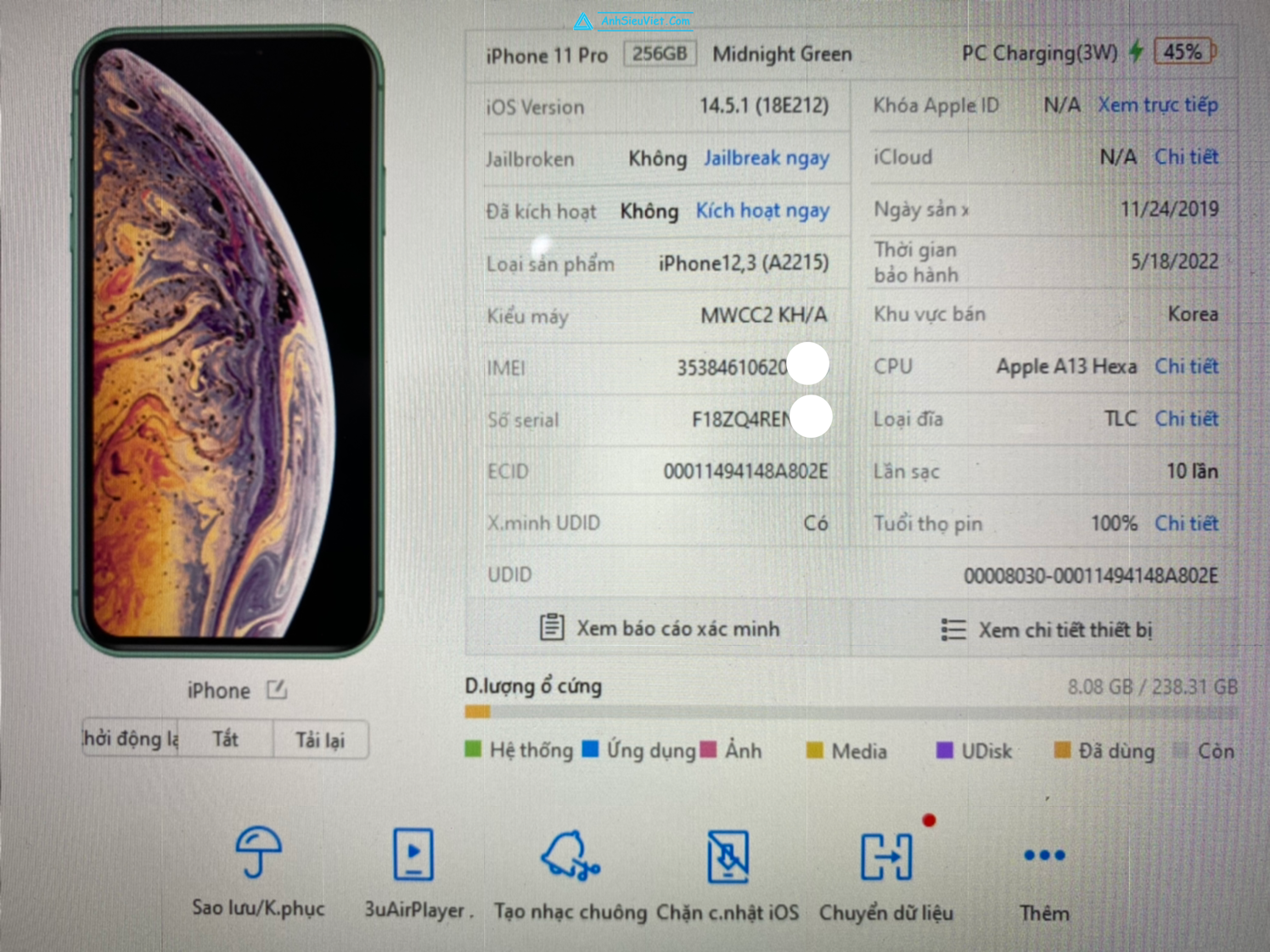Select UDID value 00008030-0001494148A802E
This screenshot has height=952, width=1270.
tap(1091, 576)
